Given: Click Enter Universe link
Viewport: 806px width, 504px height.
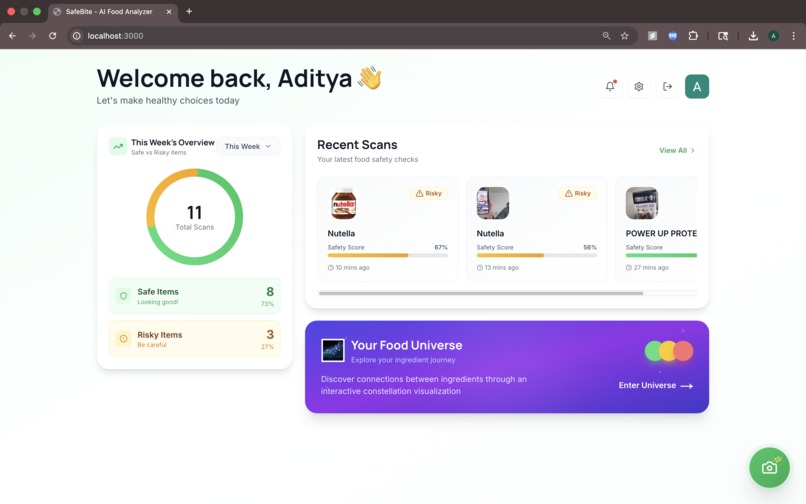Looking at the screenshot, I should click(655, 385).
